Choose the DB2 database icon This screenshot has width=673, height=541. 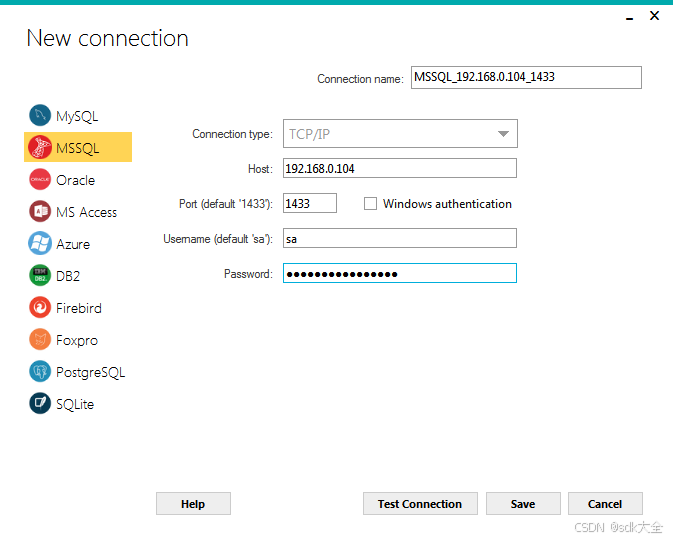40,275
